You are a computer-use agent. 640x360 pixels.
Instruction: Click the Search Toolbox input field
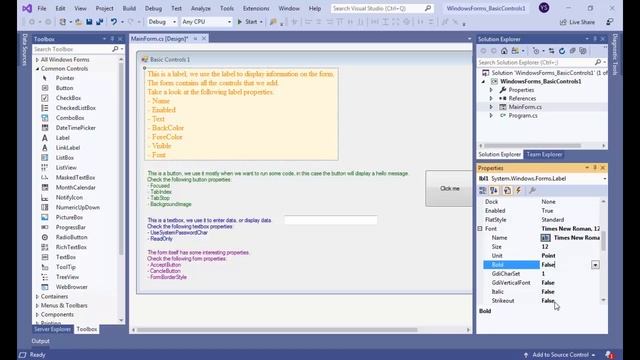[x=73, y=49]
